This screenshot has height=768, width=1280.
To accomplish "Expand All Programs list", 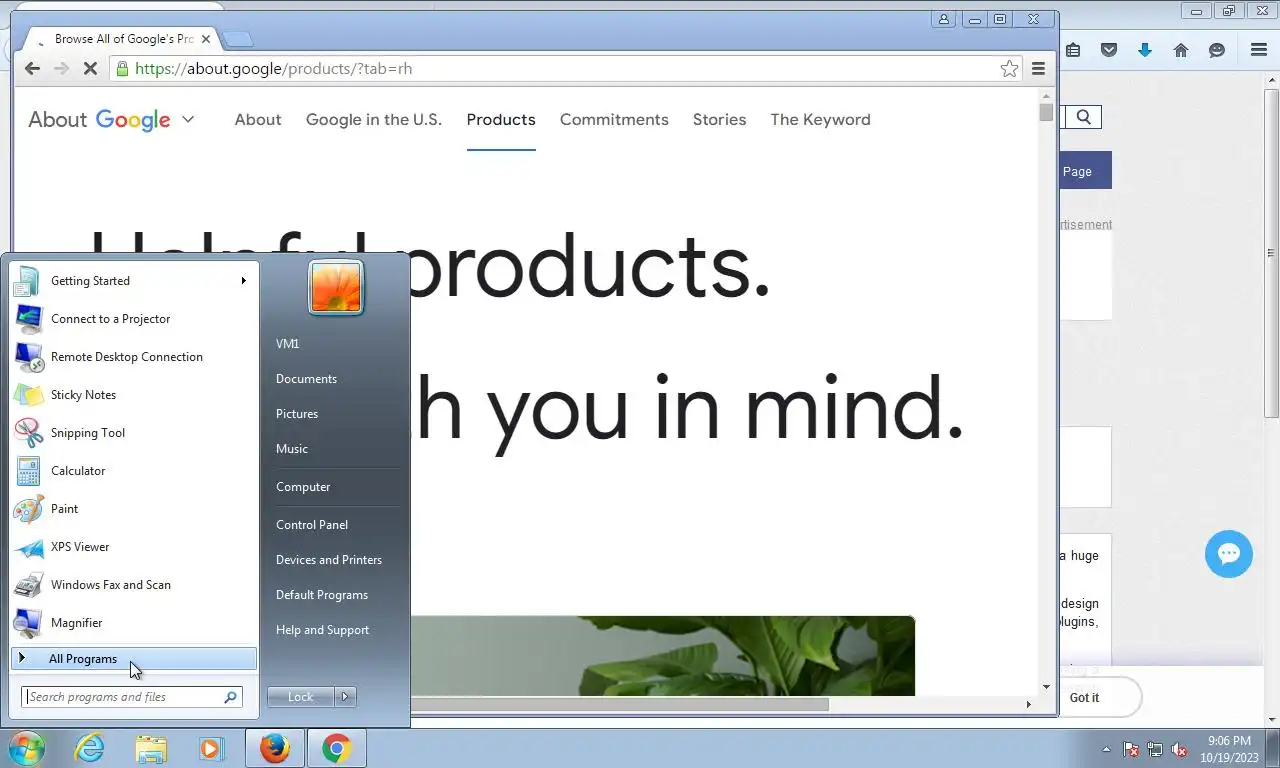I will pos(133,659).
